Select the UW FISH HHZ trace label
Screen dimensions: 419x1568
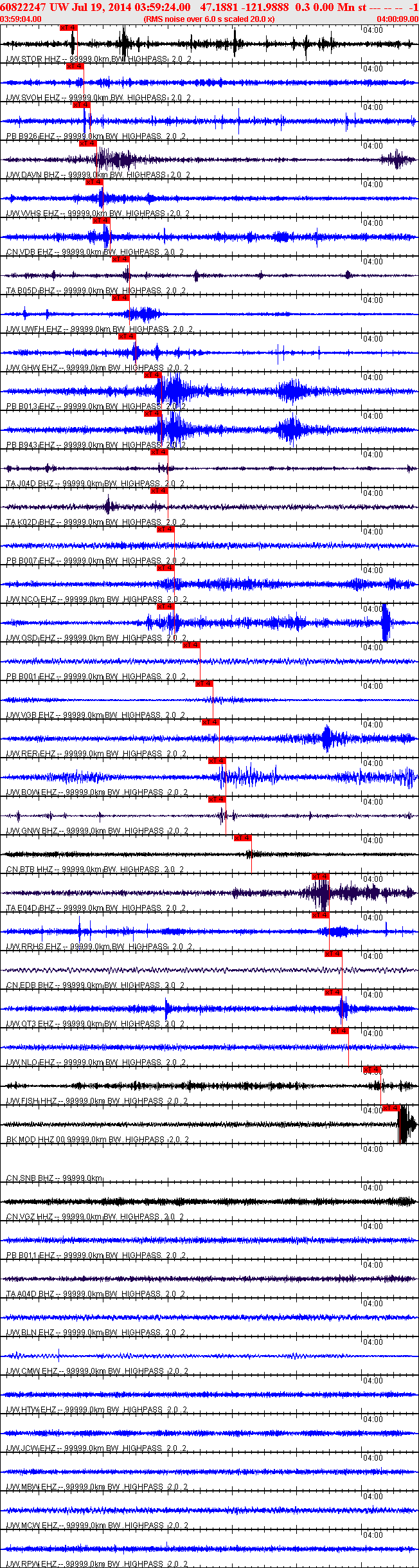point(97,1101)
